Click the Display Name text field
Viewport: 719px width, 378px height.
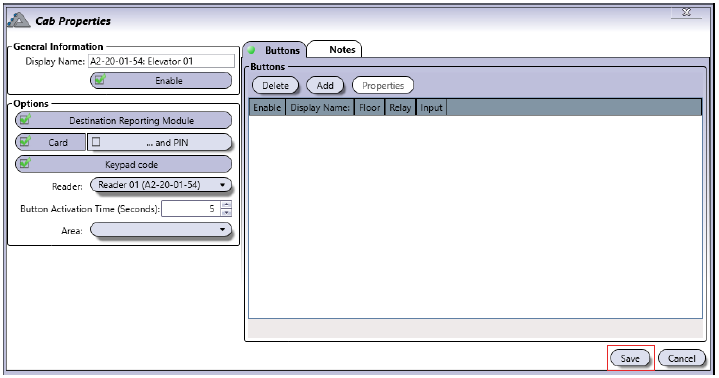click(161, 61)
